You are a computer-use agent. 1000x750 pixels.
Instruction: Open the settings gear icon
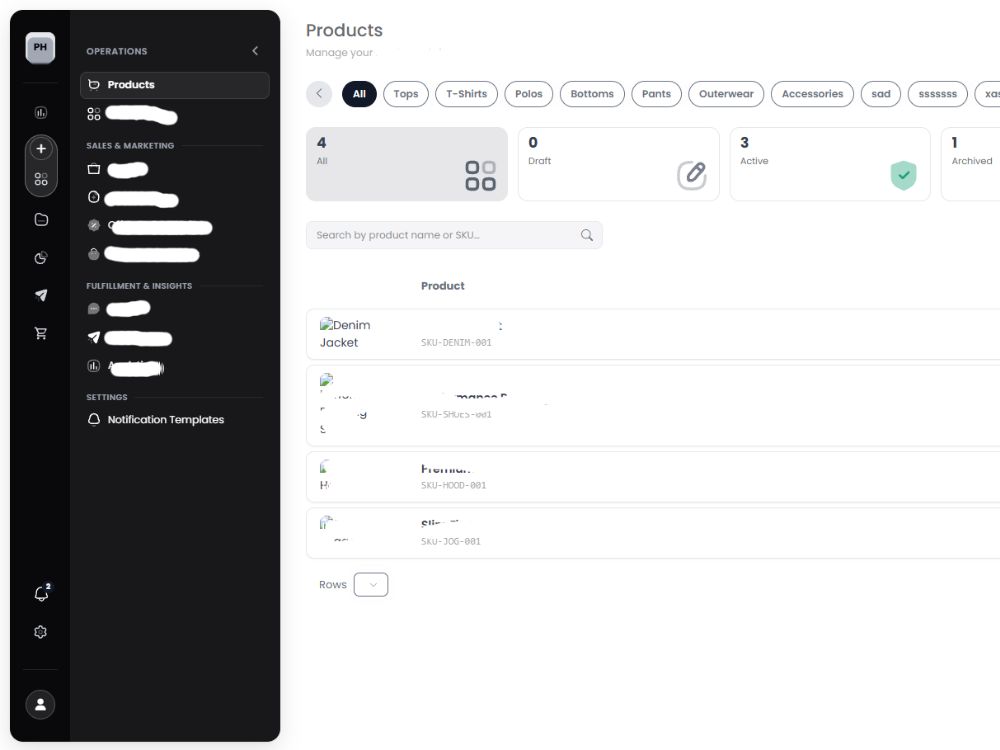pos(40,632)
